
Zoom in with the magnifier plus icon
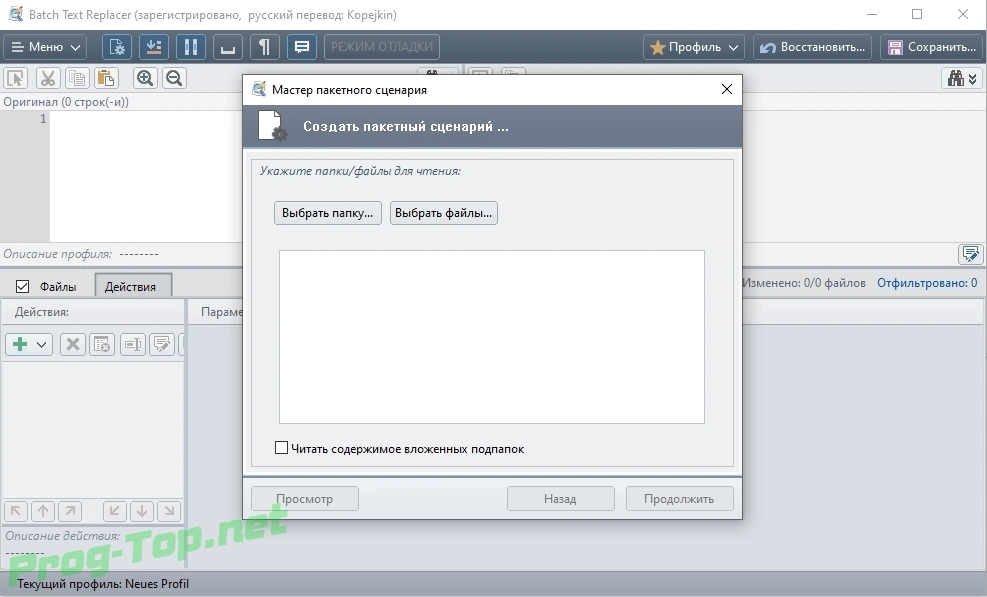click(145, 78)
